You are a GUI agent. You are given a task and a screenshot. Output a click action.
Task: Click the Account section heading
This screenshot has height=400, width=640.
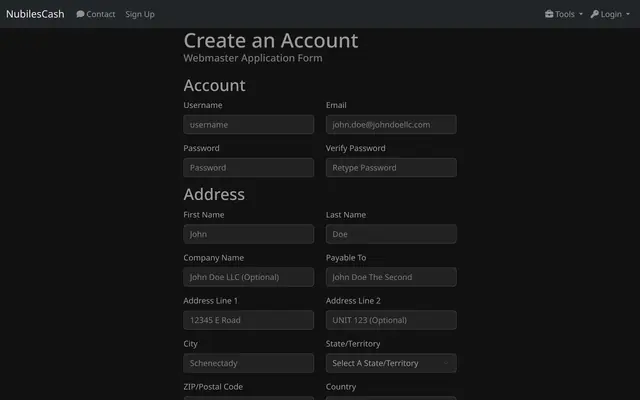pos(214,86)
